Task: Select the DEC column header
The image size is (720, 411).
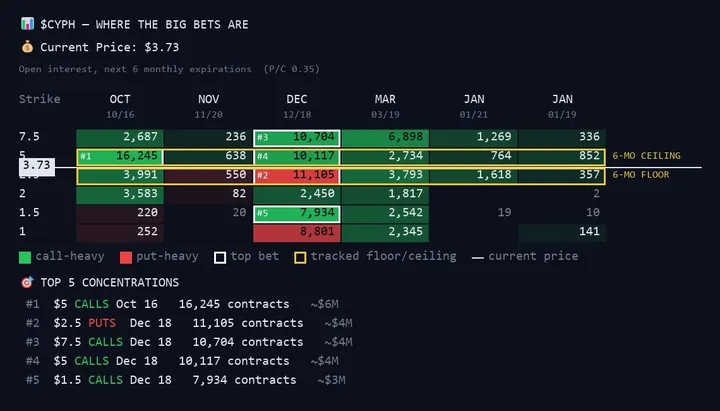Action: tap(297, 99)
